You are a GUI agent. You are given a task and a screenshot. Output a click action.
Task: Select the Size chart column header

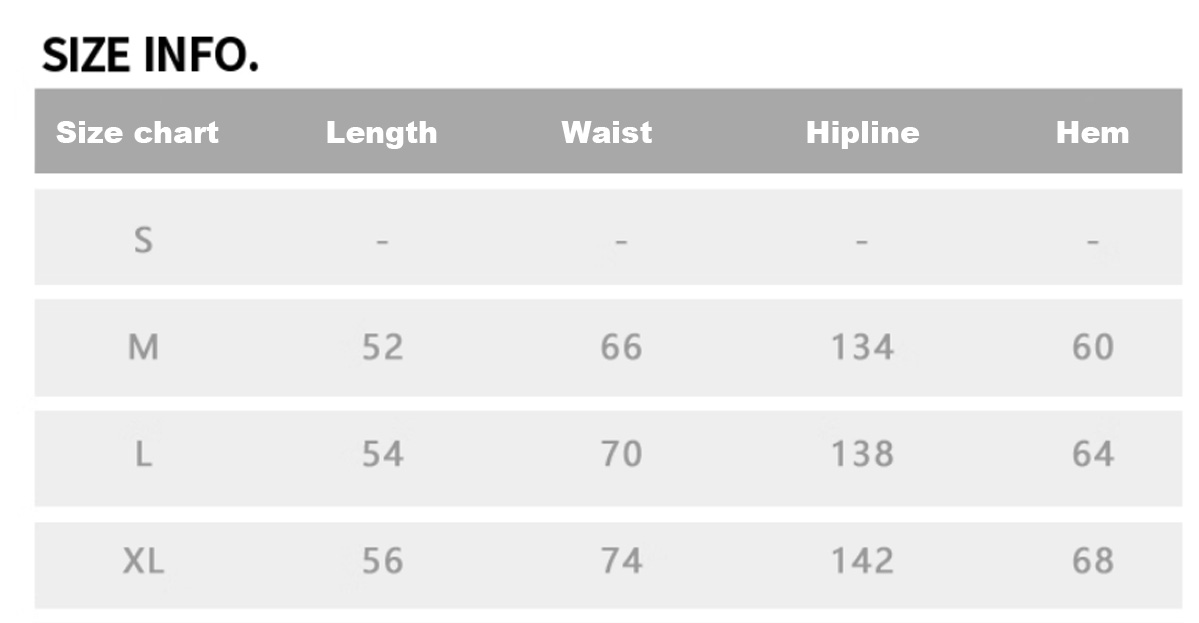(137, 132)
